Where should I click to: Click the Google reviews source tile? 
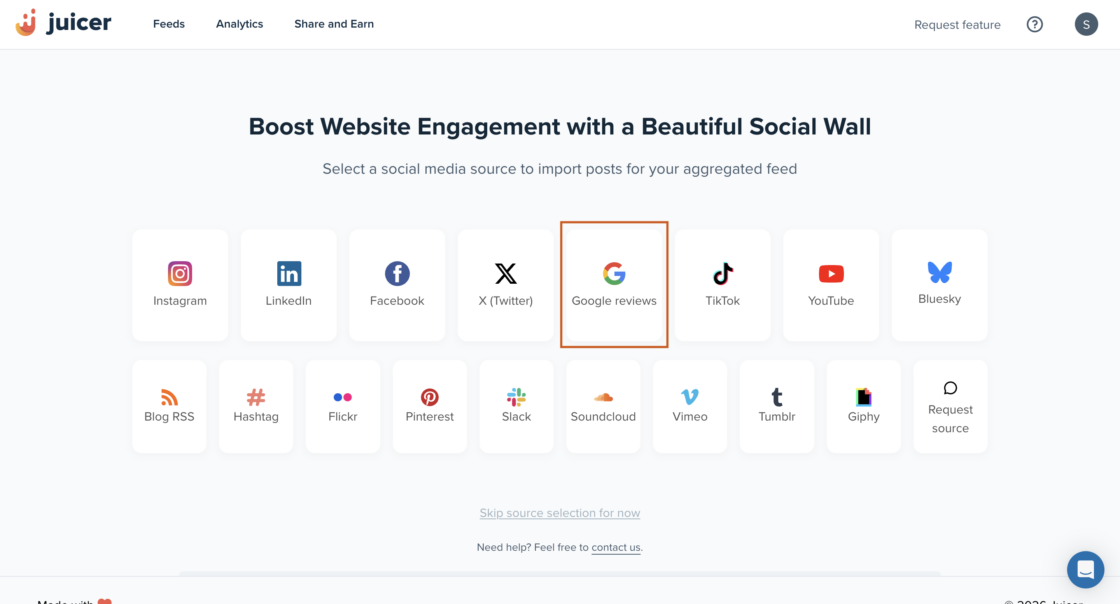(x=614, y=284)
